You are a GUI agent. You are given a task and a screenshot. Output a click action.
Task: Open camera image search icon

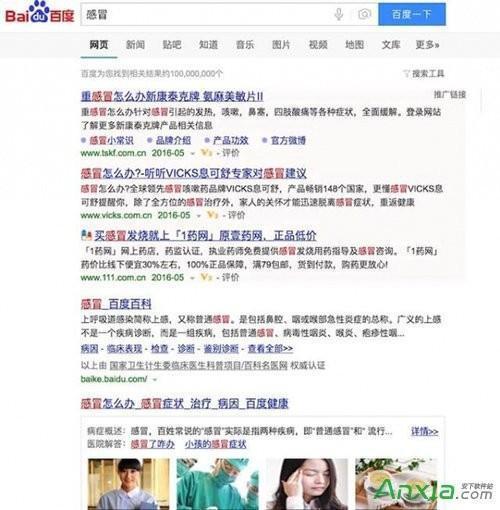click(x=364, y=14)
